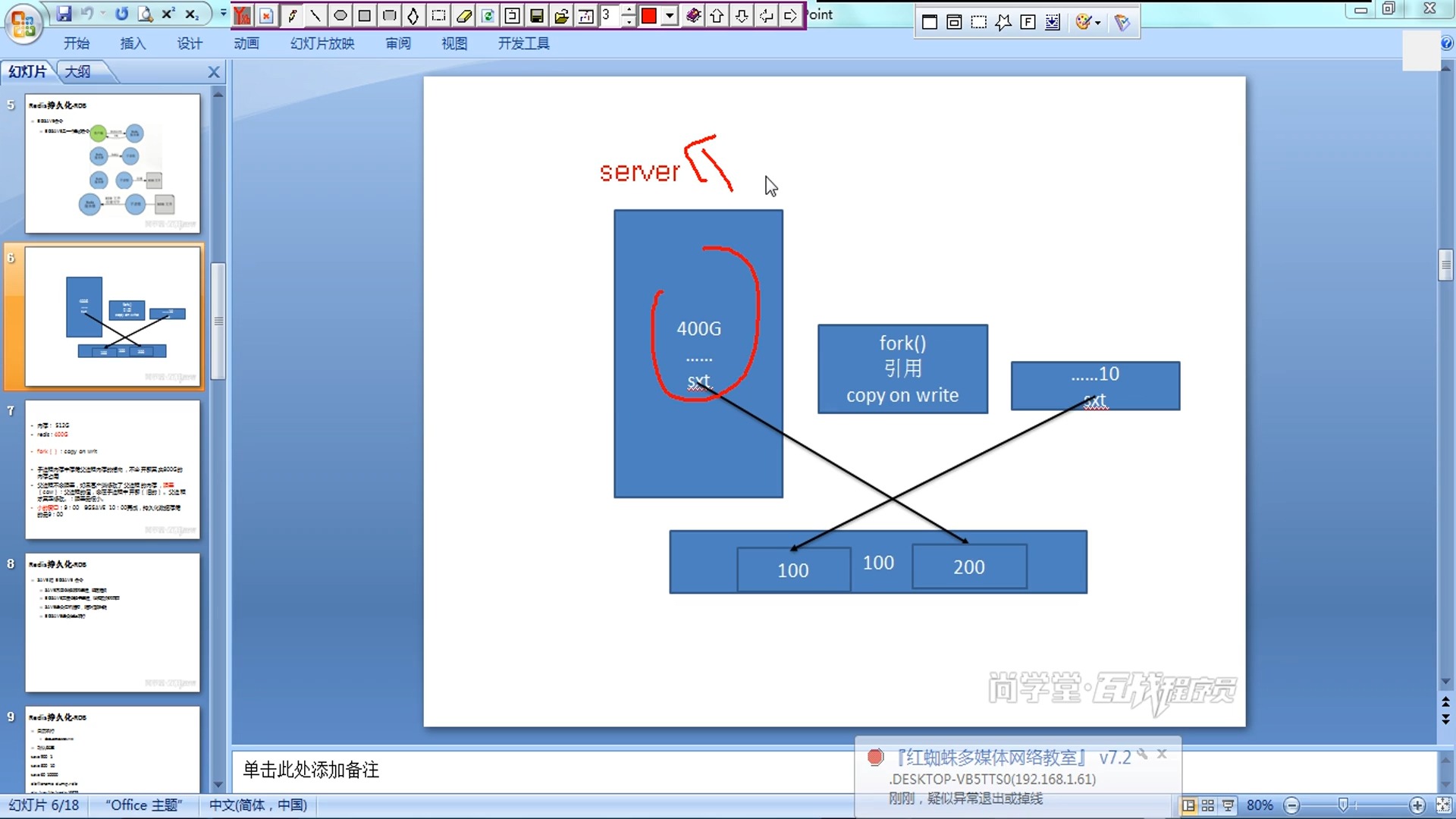Select slide 5 thumbnail

pos(113,163)
